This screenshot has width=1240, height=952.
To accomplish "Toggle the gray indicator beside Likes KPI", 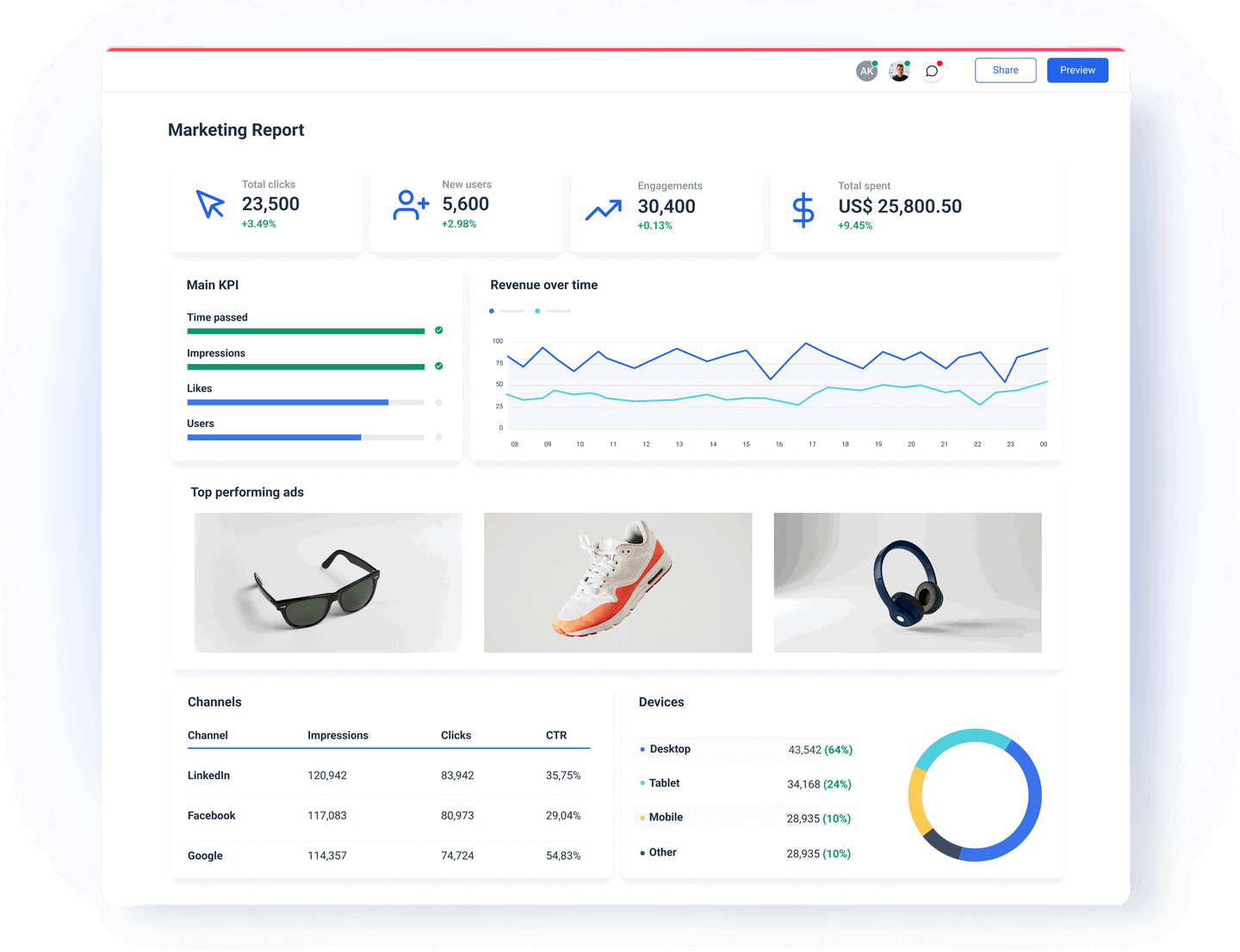I will tap(438, 401).
